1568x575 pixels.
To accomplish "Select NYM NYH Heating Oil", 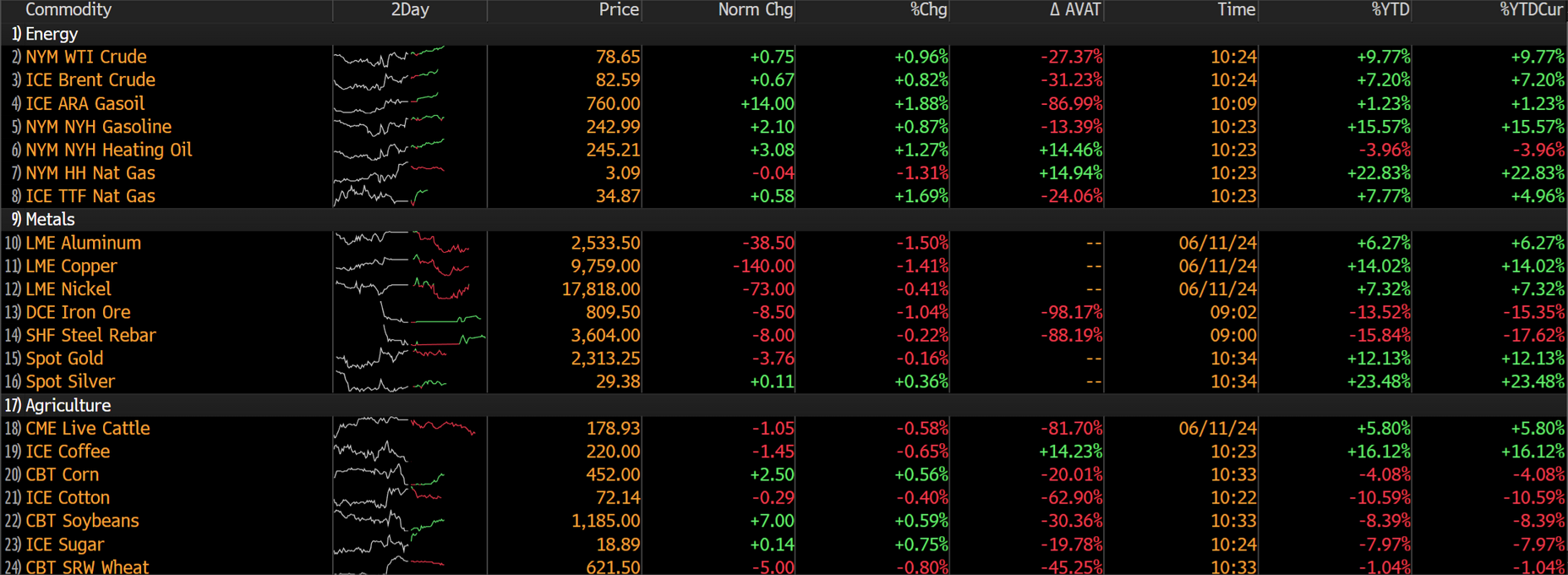I will [109, 150].
